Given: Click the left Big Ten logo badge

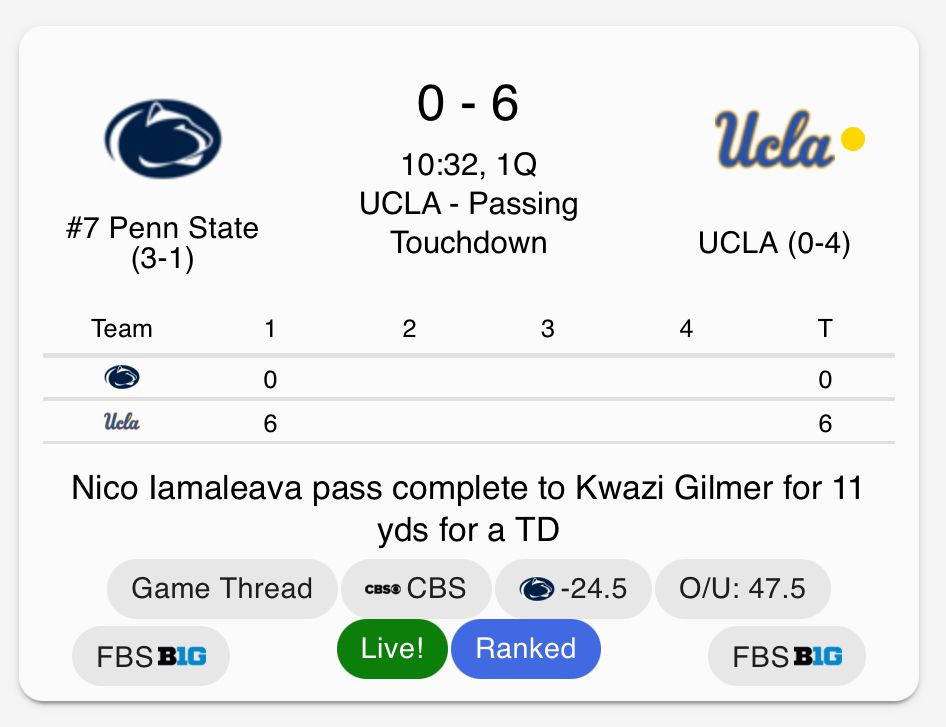Looking at the screenshot, I should tap(182, 657).
